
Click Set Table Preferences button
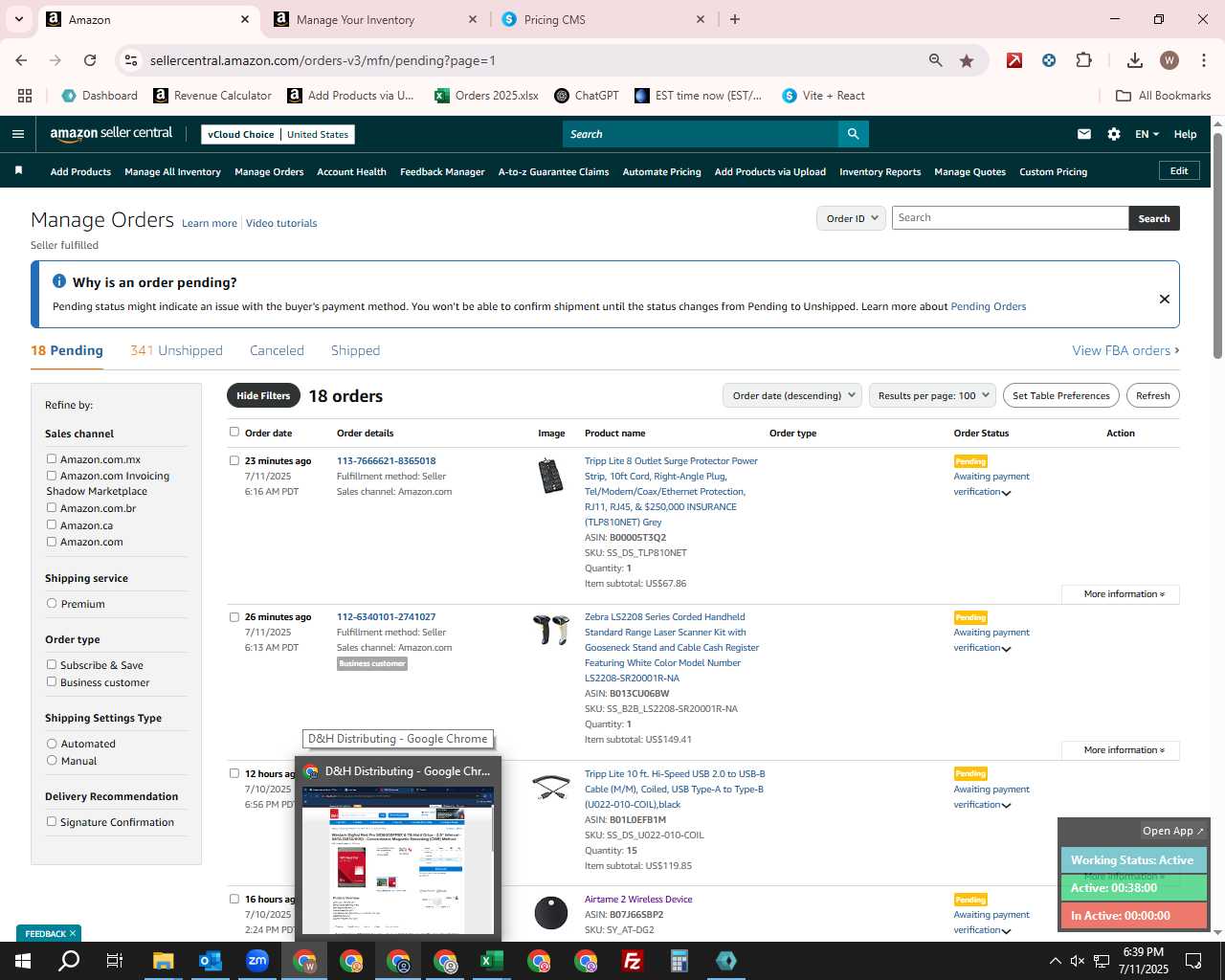coord(1060,395)
